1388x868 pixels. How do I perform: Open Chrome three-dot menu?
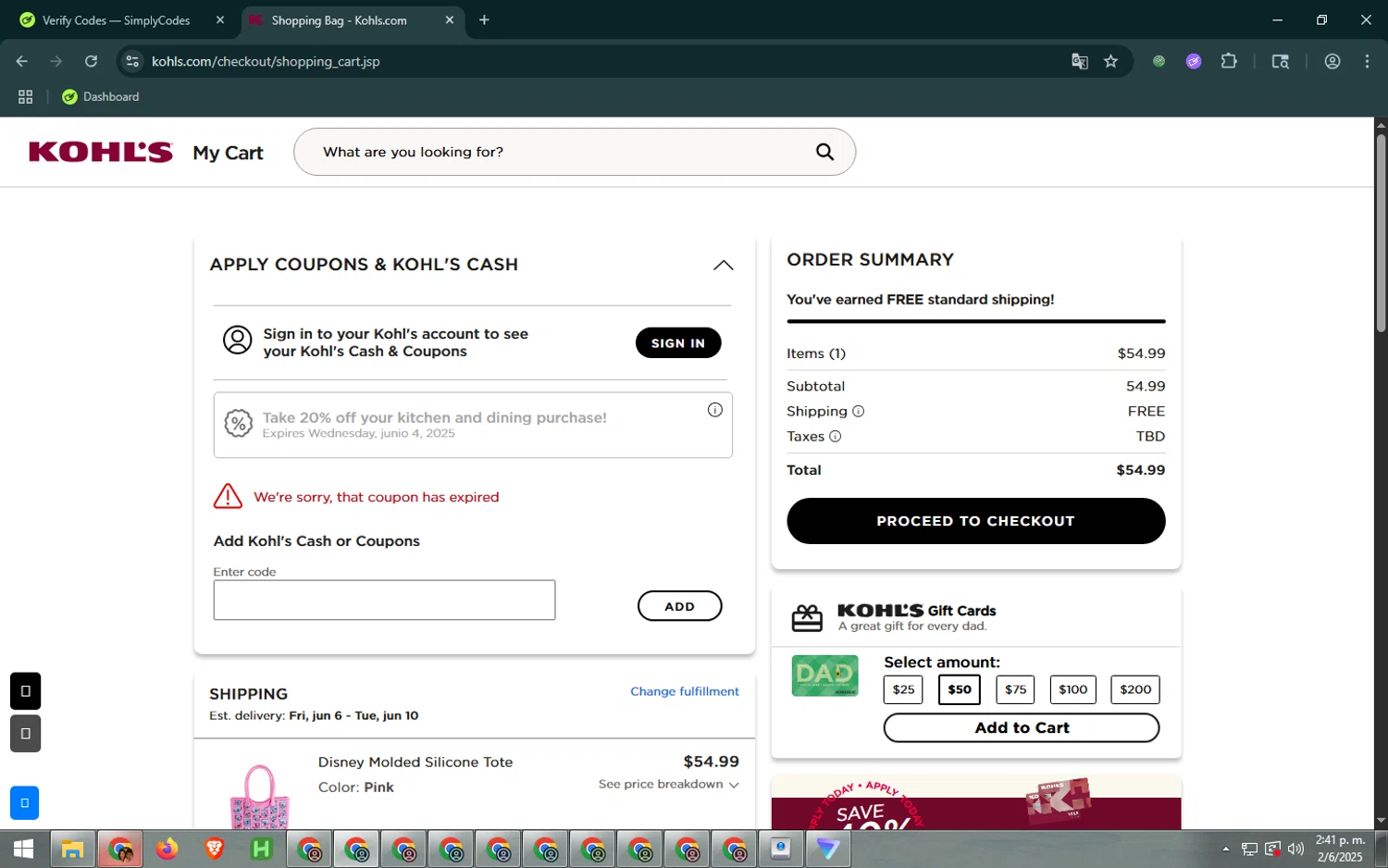[1367, 61]
